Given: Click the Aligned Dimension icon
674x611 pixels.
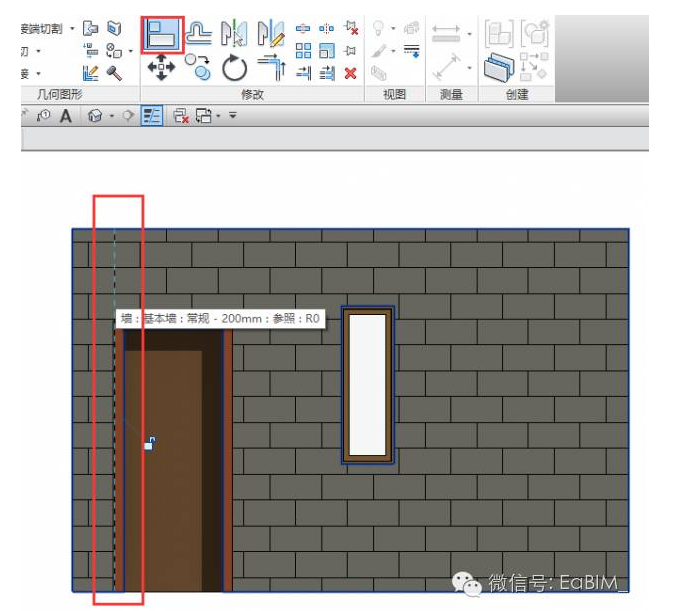Looking at the screenshot, I should click(x=446, y=67).
